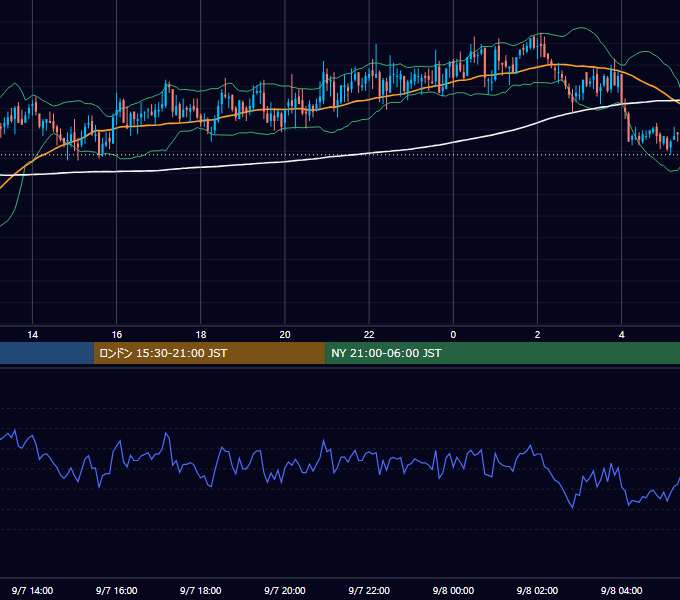680x600 pixels.
Task: Click the ロンドン 15:30-21:00 JST session band
Action: click(209, 353)
